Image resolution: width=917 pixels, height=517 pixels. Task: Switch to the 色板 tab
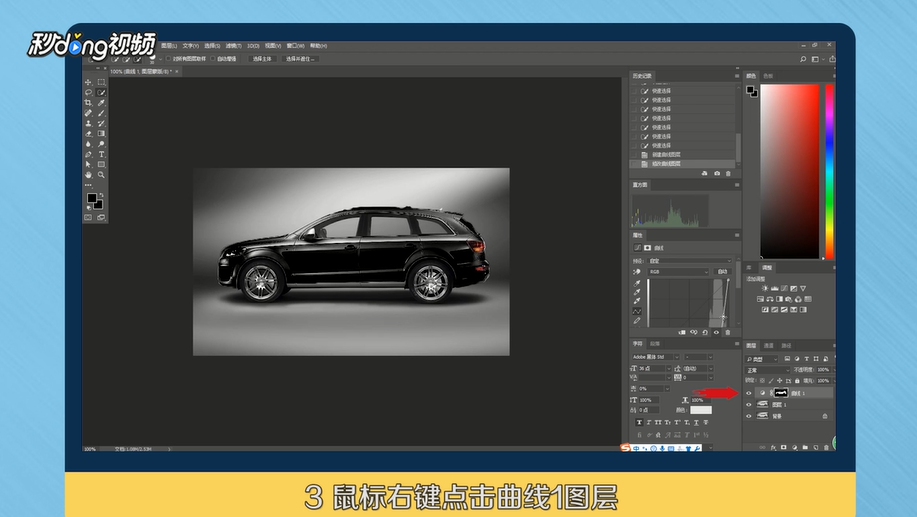(768, 76)
